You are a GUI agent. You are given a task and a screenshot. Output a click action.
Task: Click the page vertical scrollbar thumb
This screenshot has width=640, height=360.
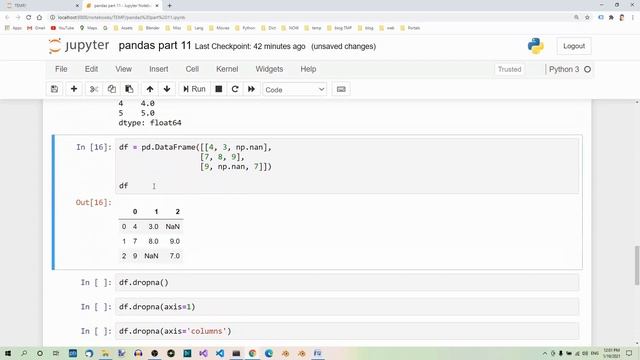637,266
